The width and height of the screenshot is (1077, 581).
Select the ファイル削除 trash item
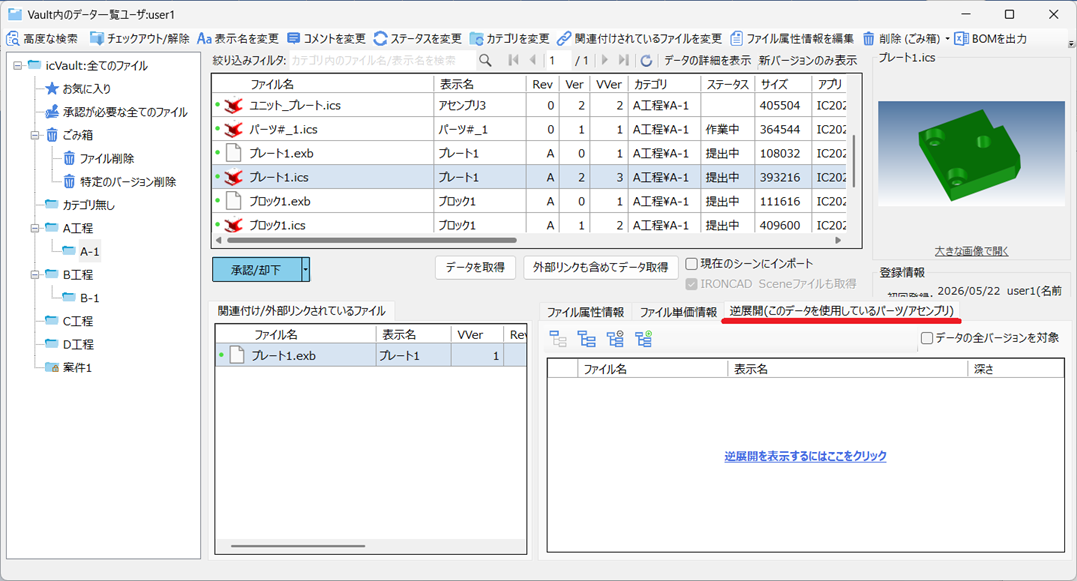pyautogui.click(x=98, y=159)
